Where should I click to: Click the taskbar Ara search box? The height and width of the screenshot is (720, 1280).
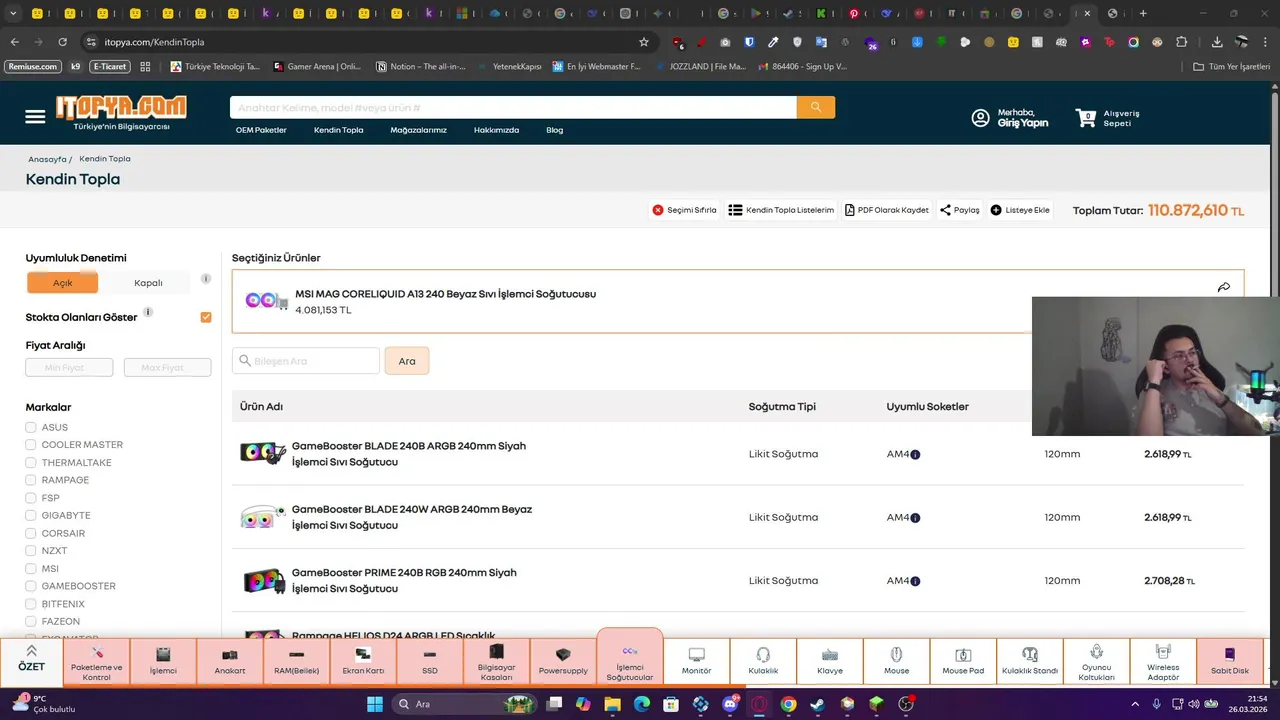point(462,704)
